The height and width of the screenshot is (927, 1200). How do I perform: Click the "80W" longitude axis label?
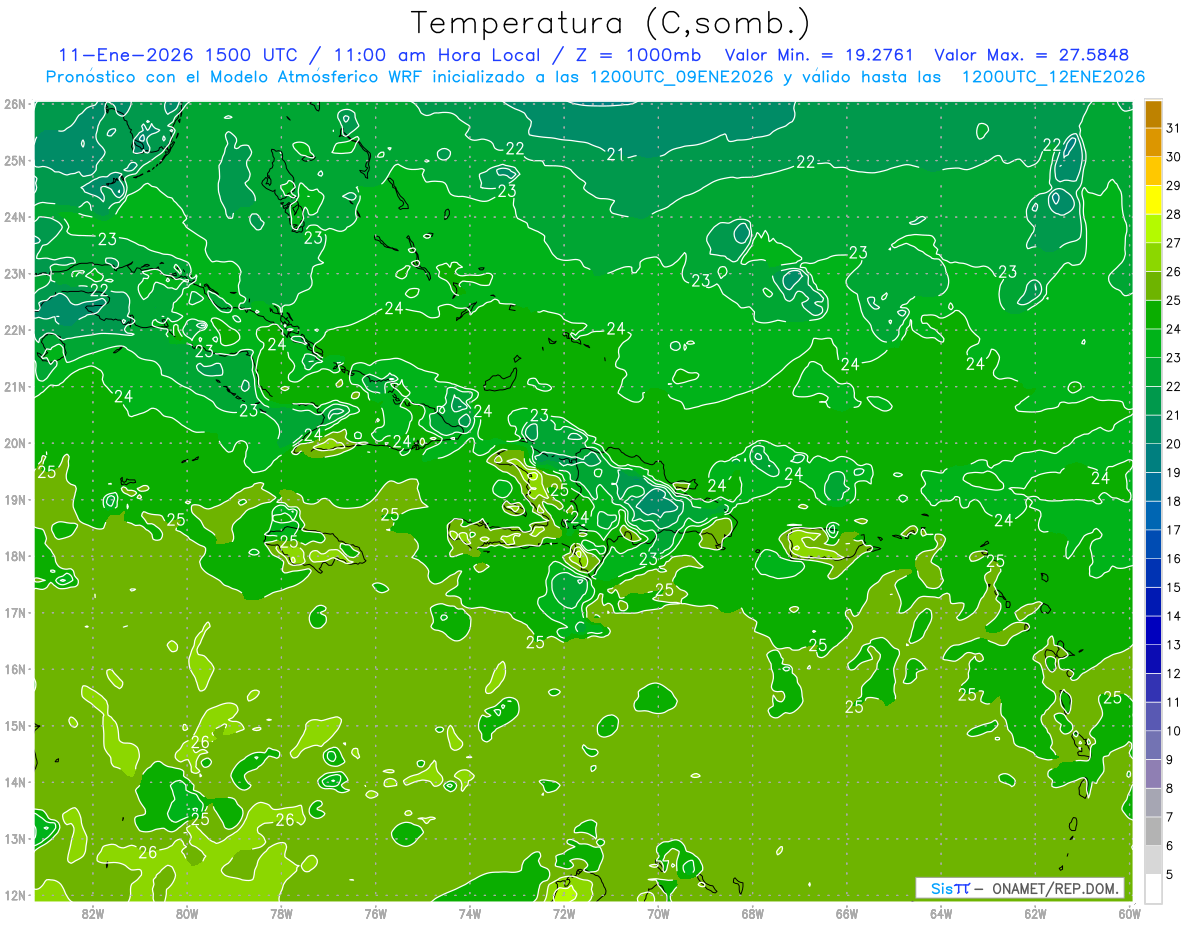[187, 913]
